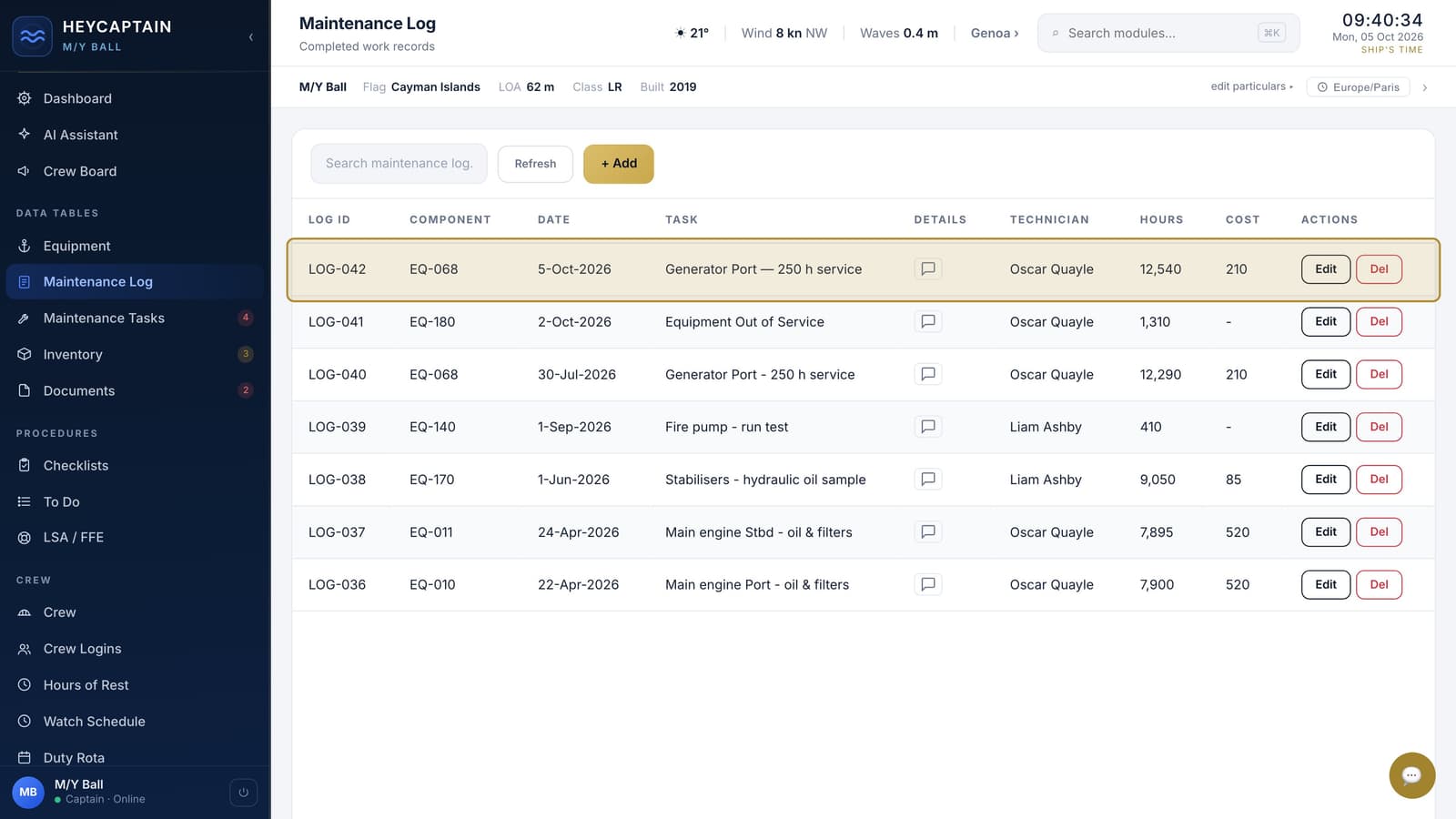
Task: Collapse the sidebar with the chevron
Action: [251, 36]
